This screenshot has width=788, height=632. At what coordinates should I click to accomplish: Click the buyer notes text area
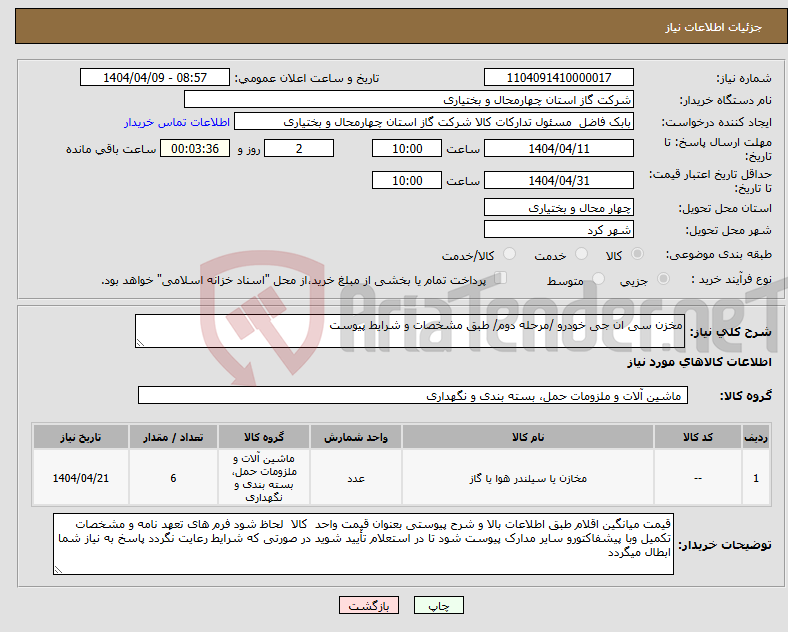point(363,544)
